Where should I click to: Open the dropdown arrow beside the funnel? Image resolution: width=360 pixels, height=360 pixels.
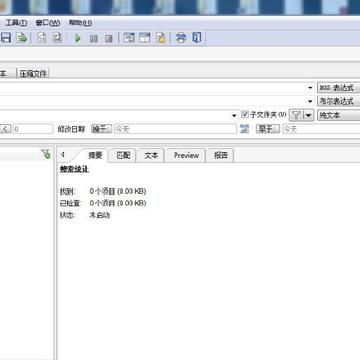(309, 115)
